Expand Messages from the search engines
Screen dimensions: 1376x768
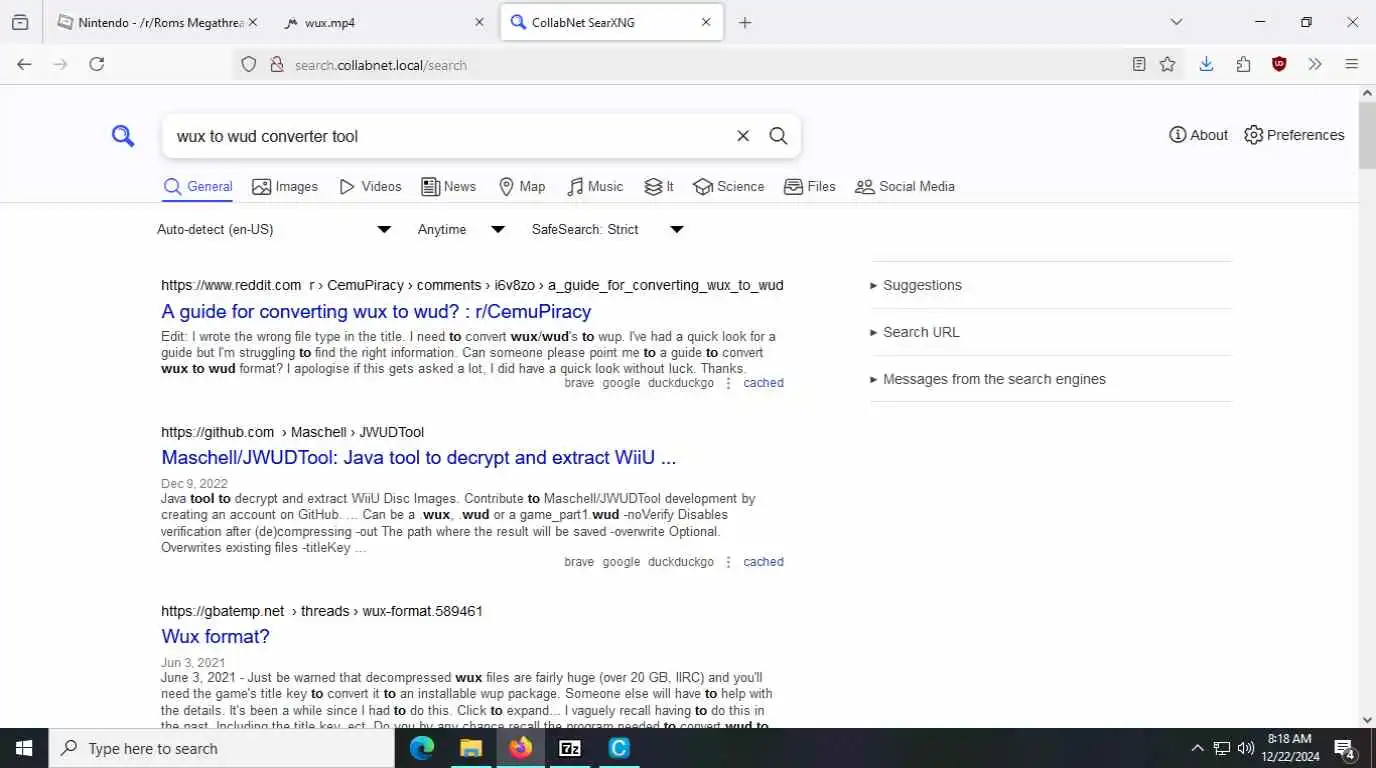pos(1051,379)
